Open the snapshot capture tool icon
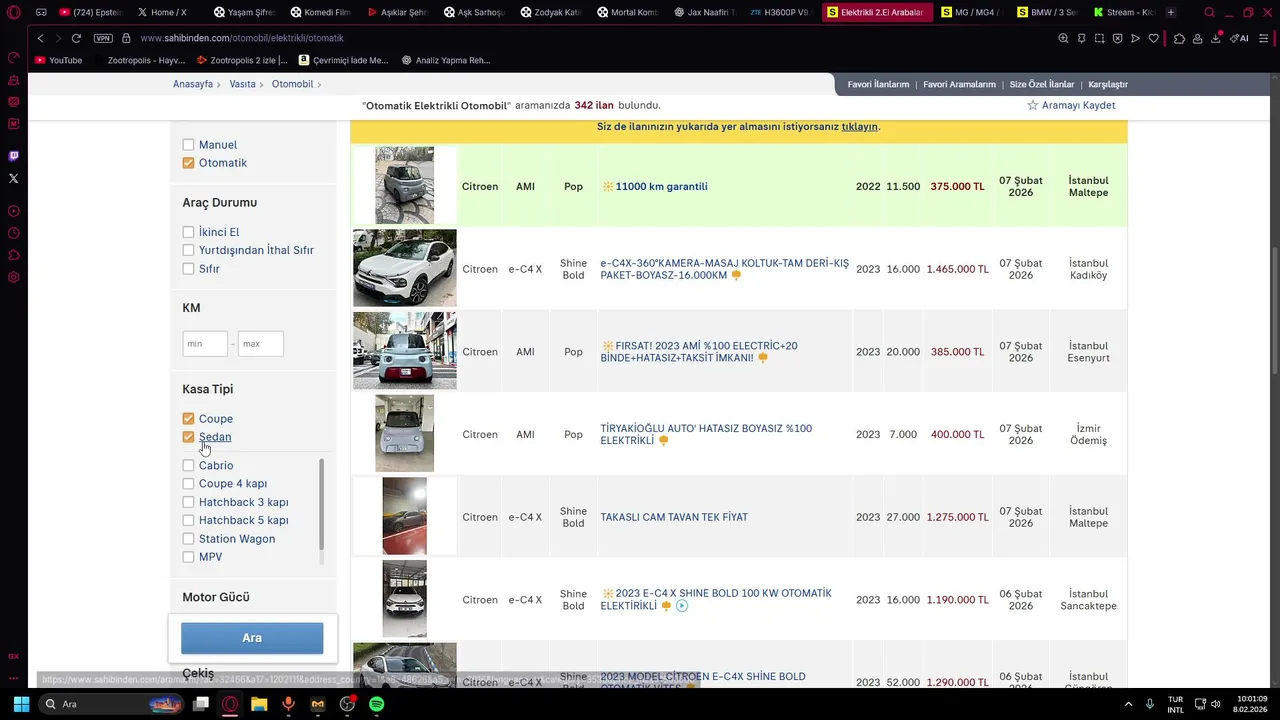This screenshot has height=720, width=1280. [1099, 38]
